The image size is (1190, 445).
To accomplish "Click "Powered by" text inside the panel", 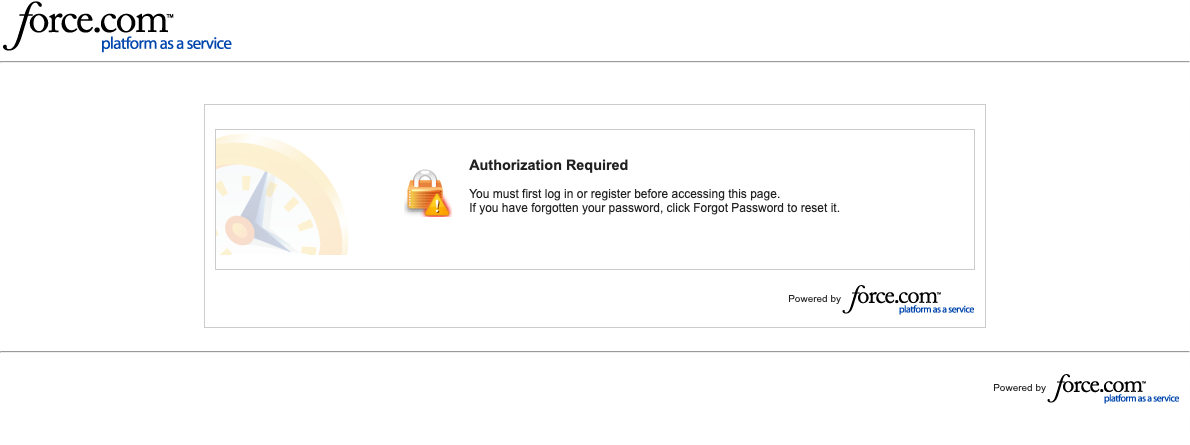I will click(x=814, y=299).
